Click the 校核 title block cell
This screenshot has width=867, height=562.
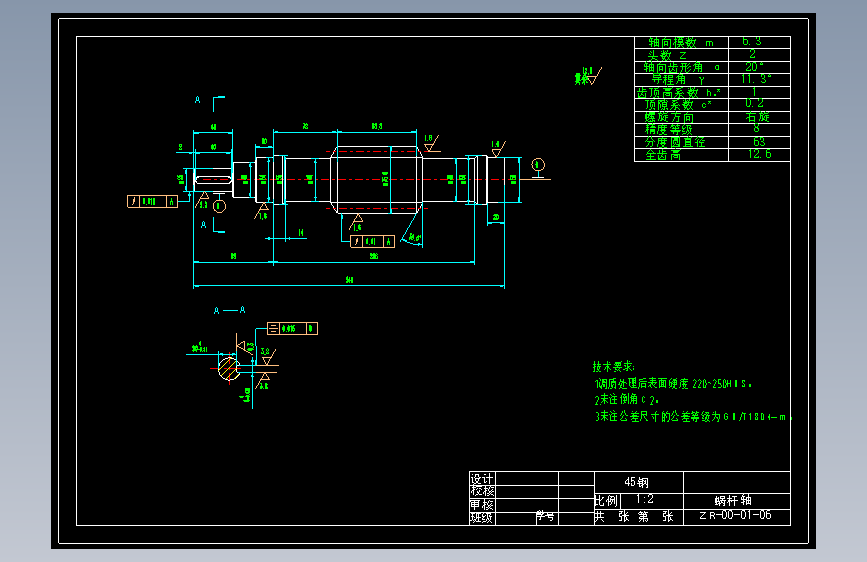[482, 491]
